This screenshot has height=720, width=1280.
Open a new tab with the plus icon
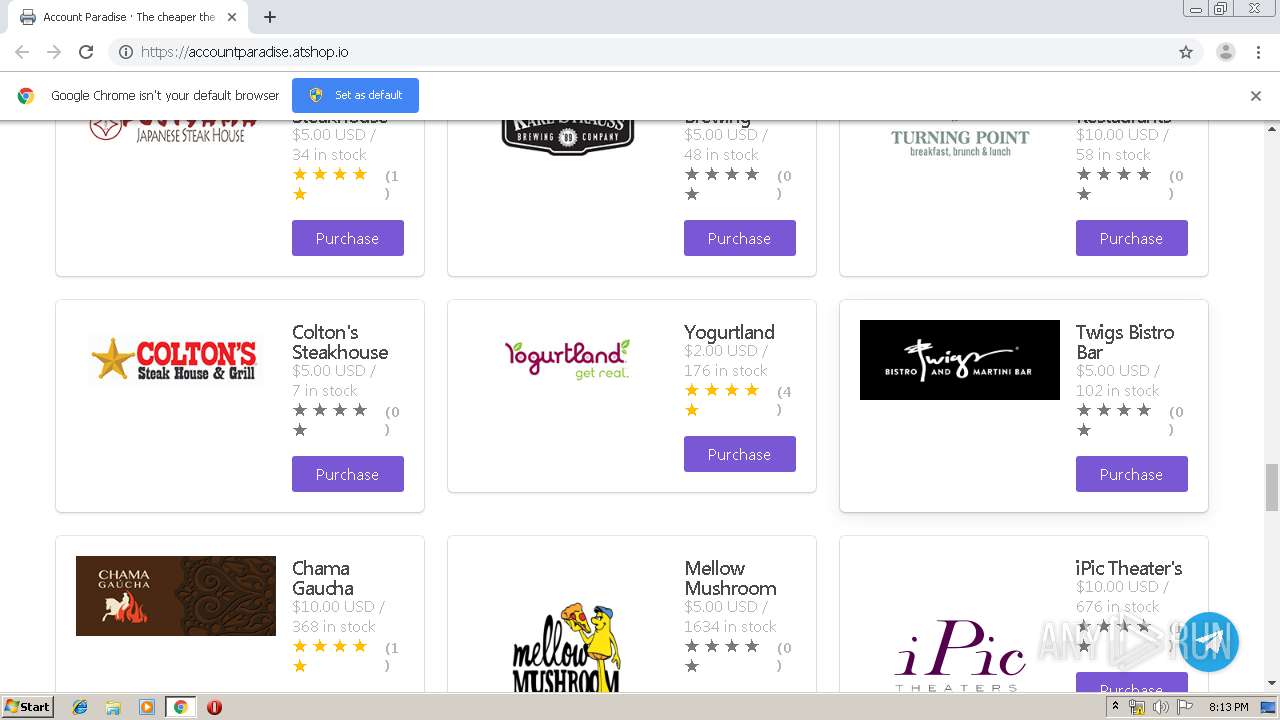click(270, 17)
